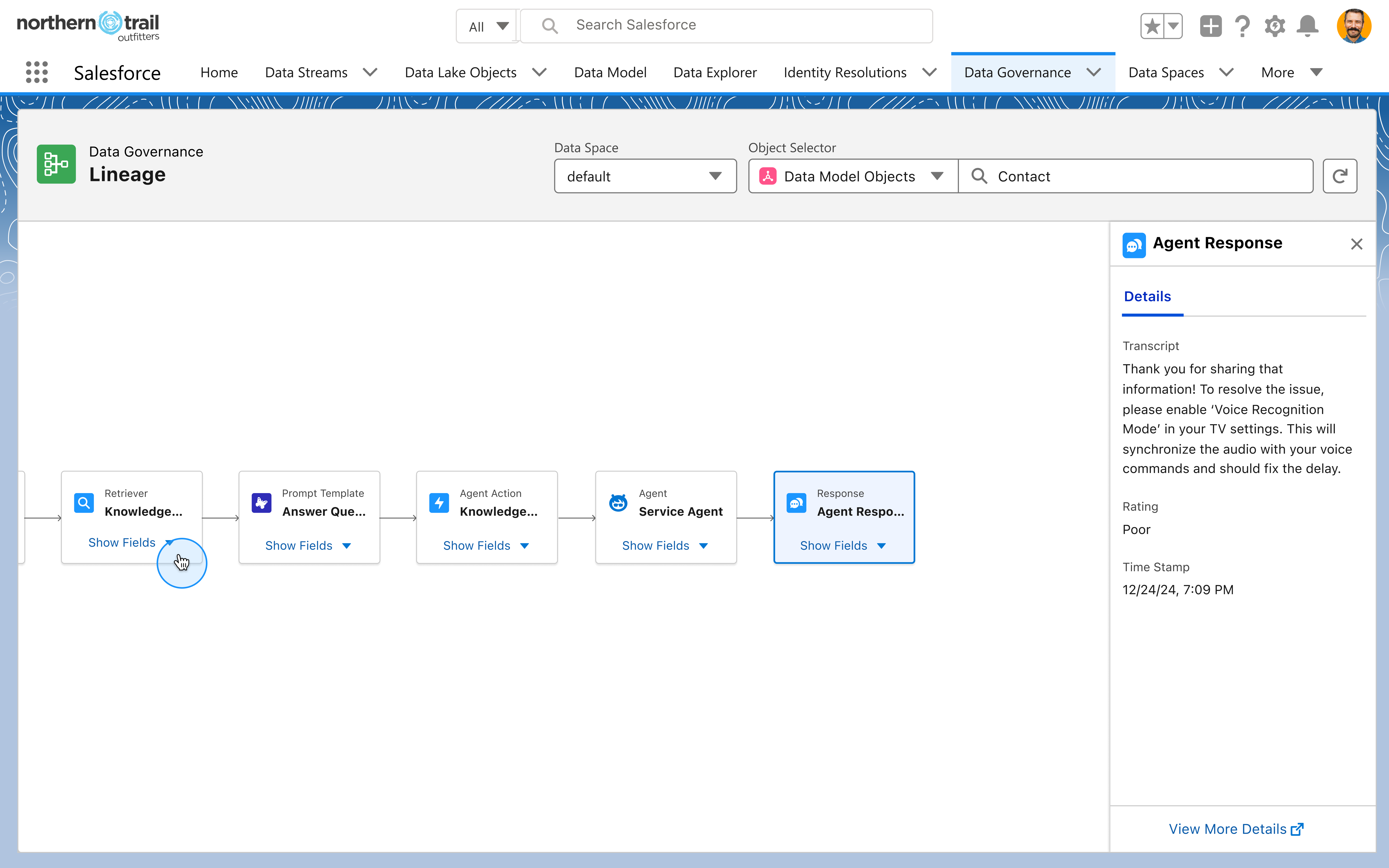Click the global actions plus icon
The image size is (1389, 868).
click(x=1211, y=26)
